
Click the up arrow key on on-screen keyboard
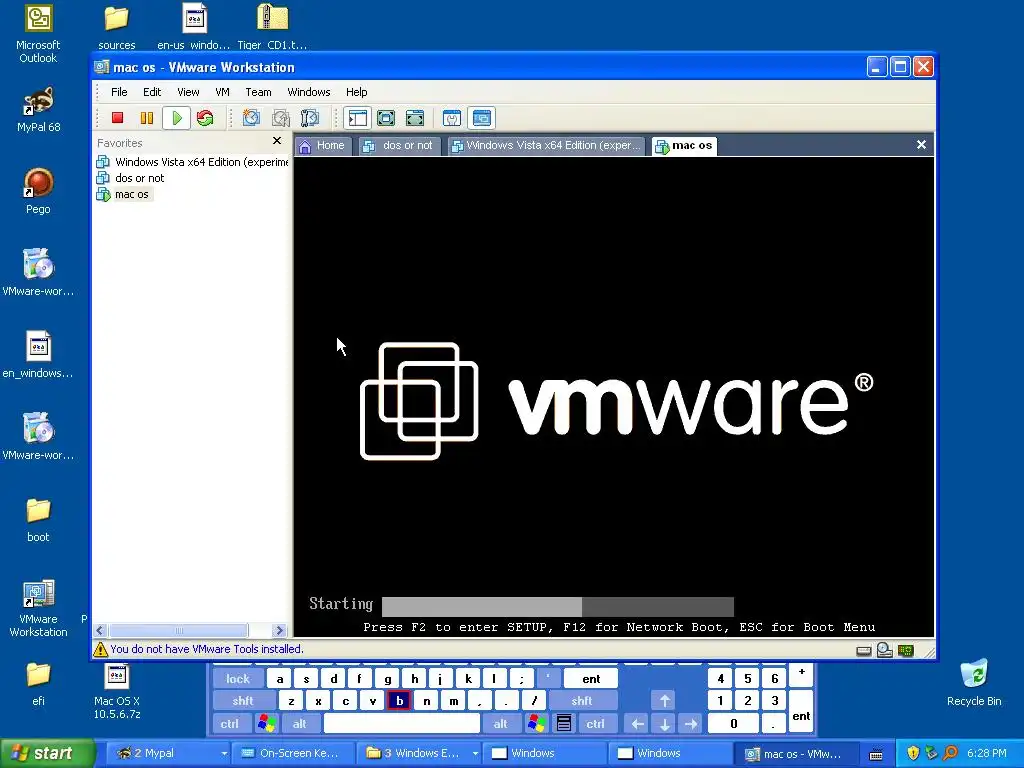coord(665,701)
